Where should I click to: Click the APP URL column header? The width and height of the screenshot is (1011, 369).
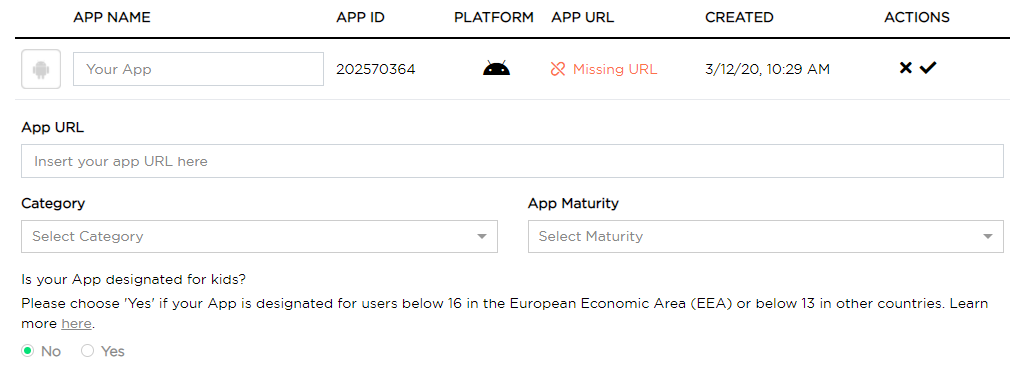click(583, 17)
